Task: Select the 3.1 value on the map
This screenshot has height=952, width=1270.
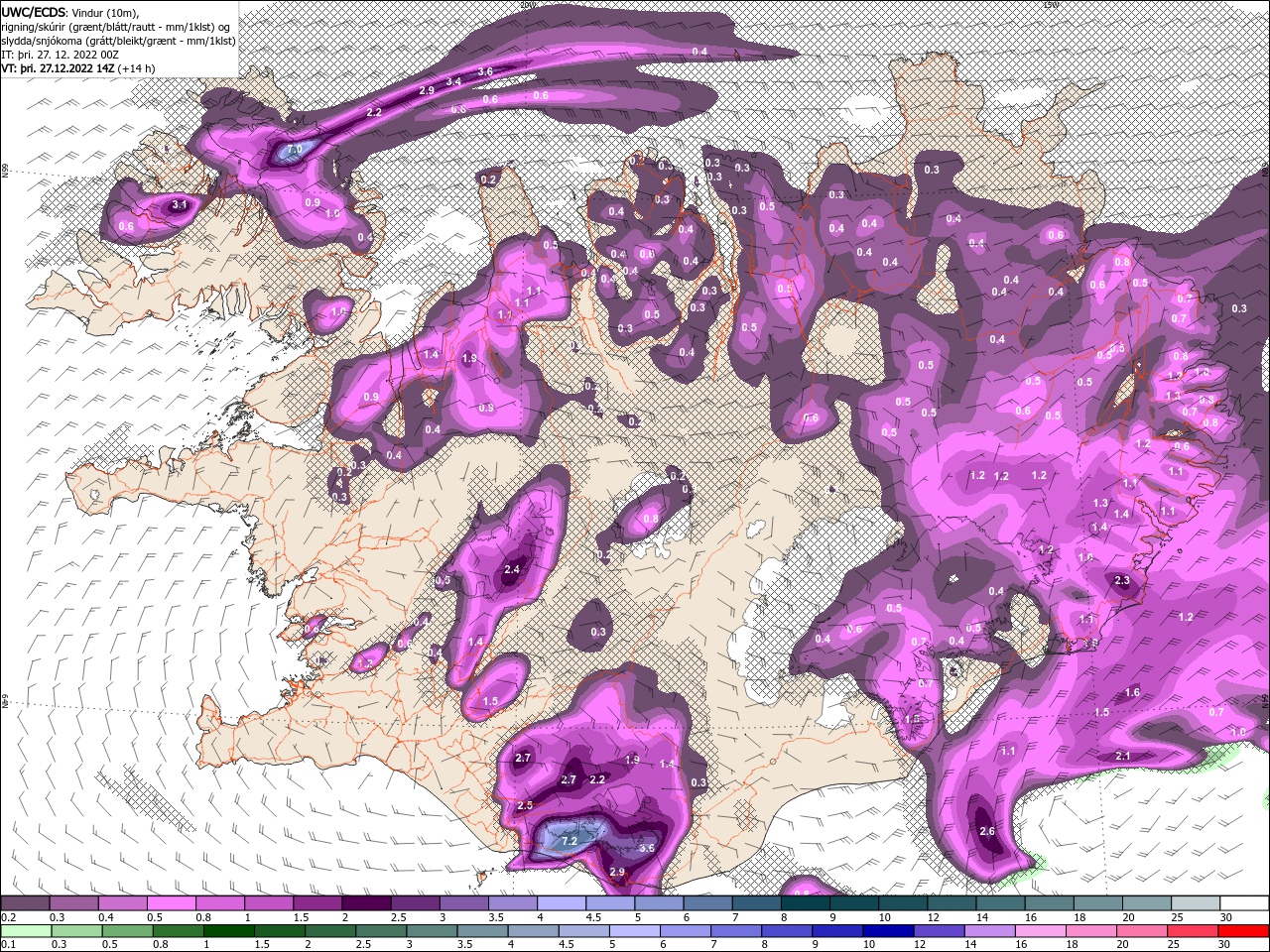Action: [x=180, y=205]
